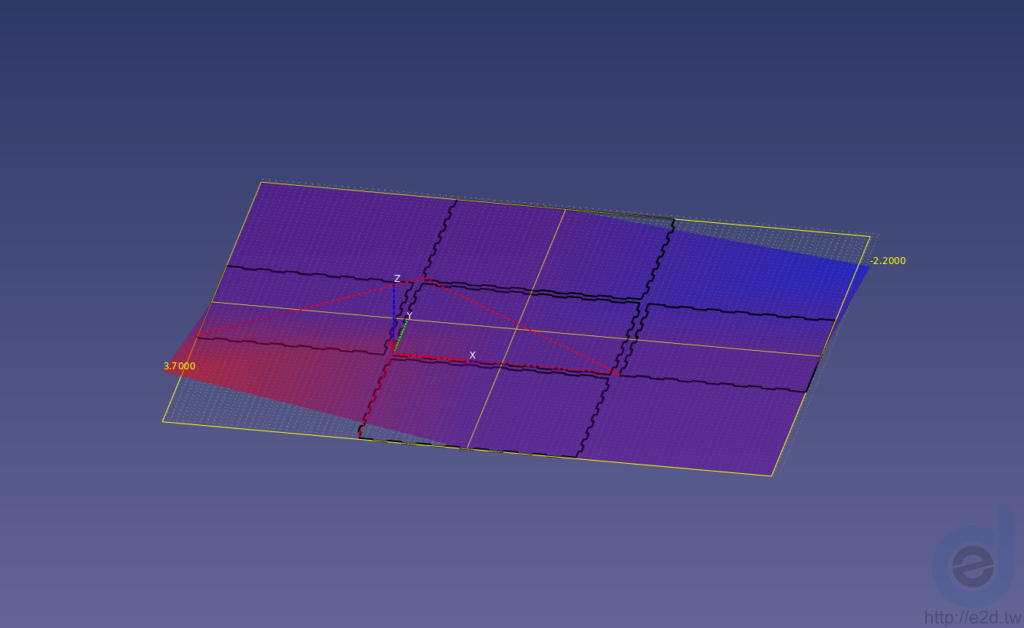Click the Z axis label
1024x628 pixels.
tap(397, 279)
